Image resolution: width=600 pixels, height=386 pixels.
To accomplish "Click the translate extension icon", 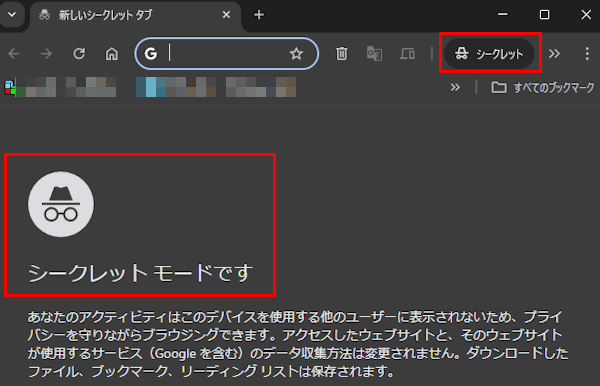I will 374,54.
